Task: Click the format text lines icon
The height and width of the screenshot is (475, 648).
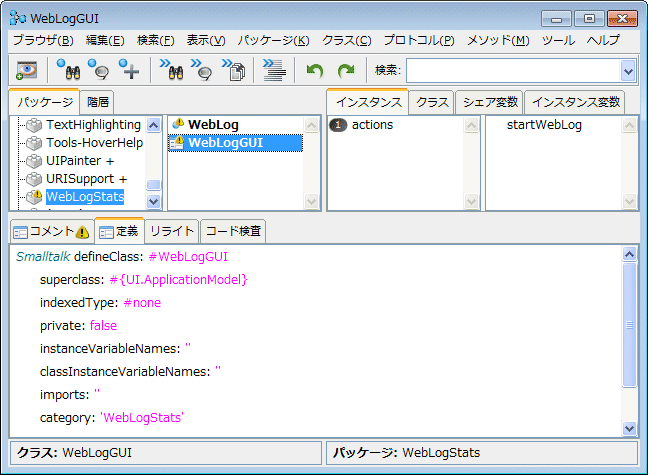Action: pos(271,70)
